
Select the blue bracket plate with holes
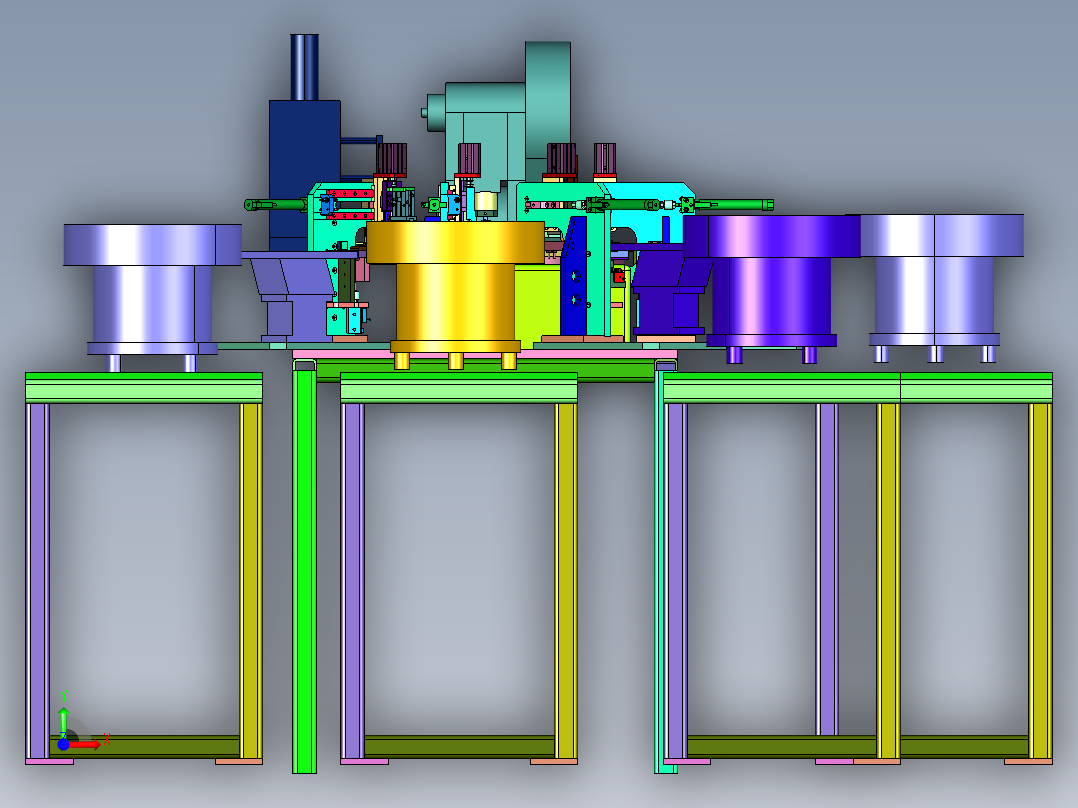click(x=573, y=276)
